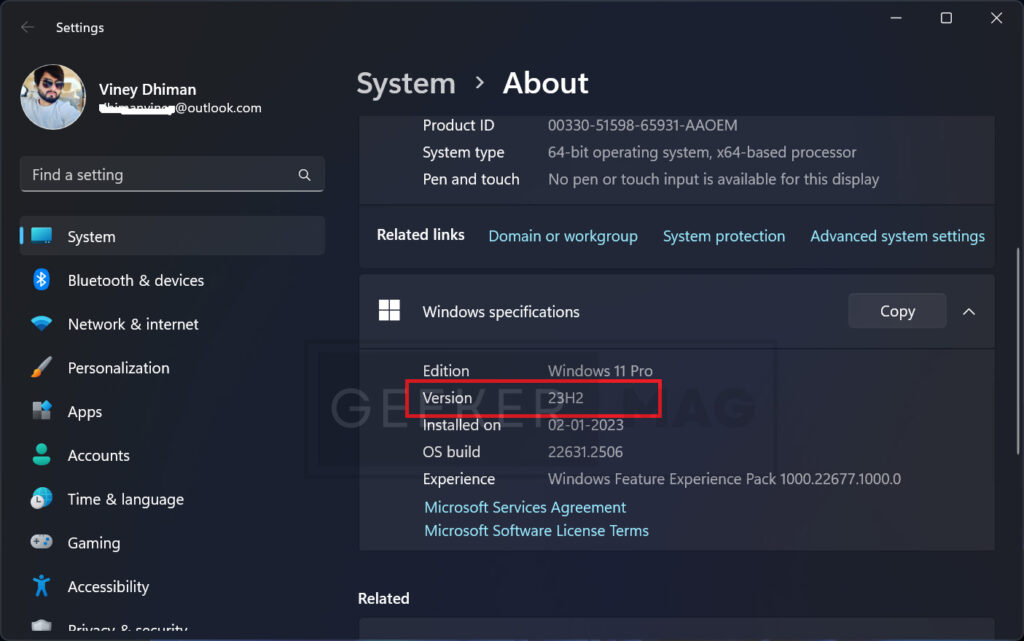This screenshot has height=641, width=1024.
Task: Click the System breadcrumb in the header
Action: [x=406, y=84]
